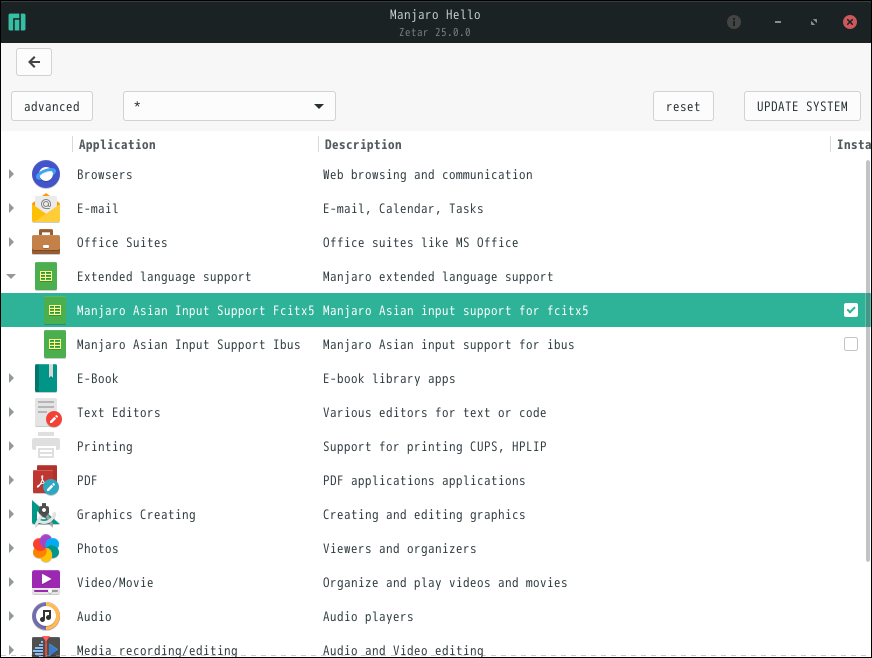
Task: Minimize the Manjaro Hello window
Action: pyautogui.click(x=777, y=22)
